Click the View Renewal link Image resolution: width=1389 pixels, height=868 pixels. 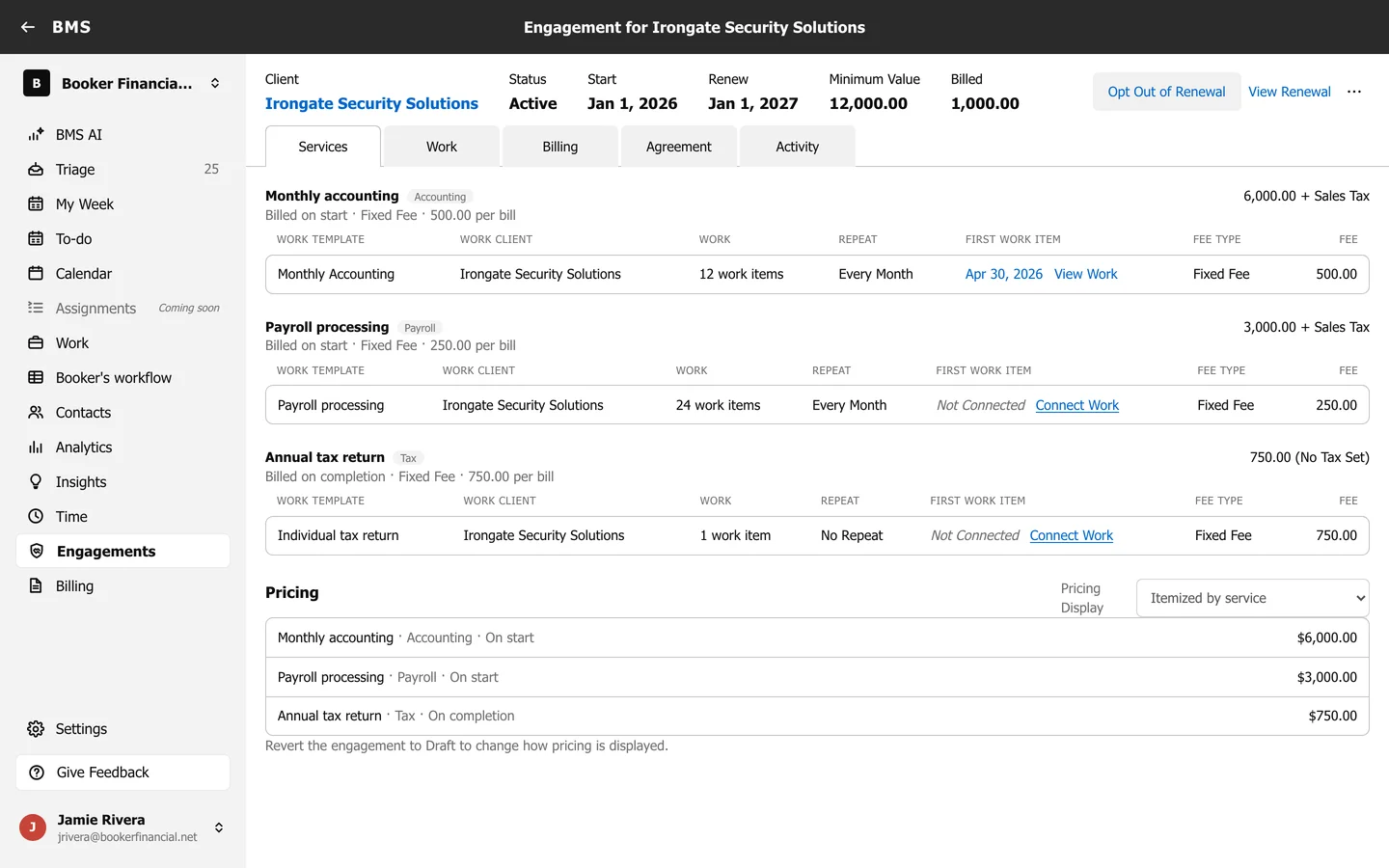click(x=1290, y=92)
